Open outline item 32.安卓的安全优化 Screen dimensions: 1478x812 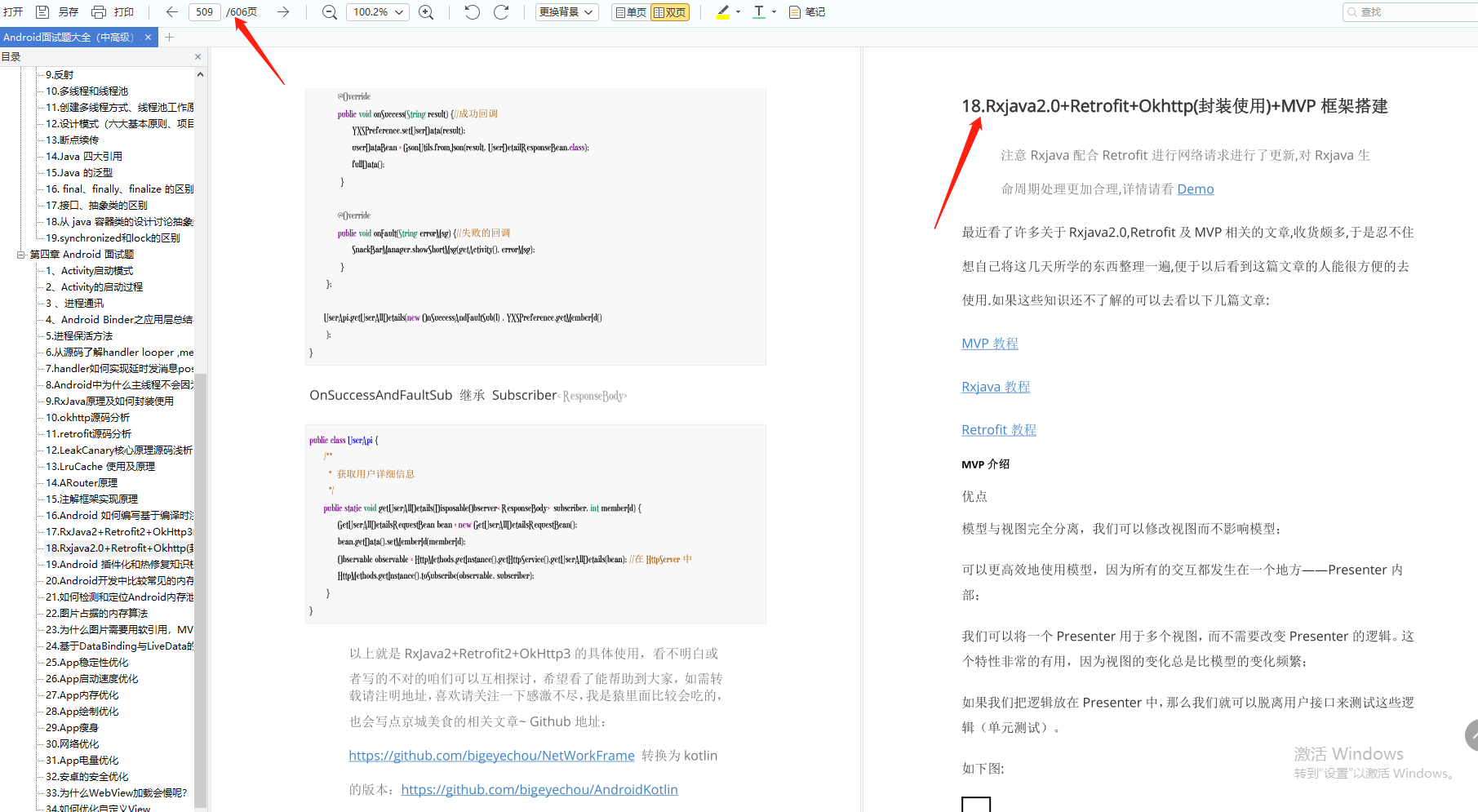coord(87,777)
